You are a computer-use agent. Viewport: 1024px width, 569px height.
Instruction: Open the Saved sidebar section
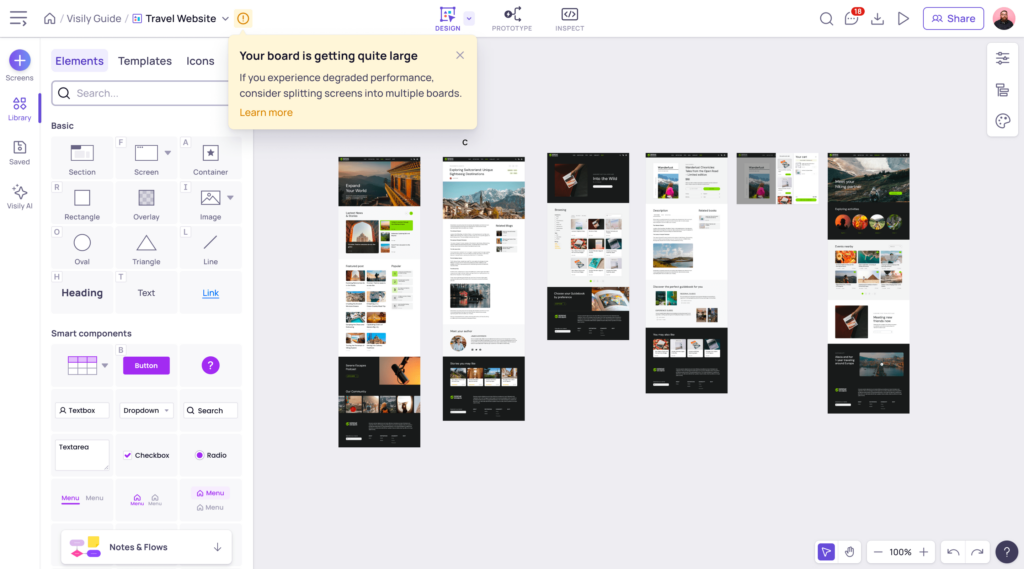pyautogui.click(x=20, y=151)
